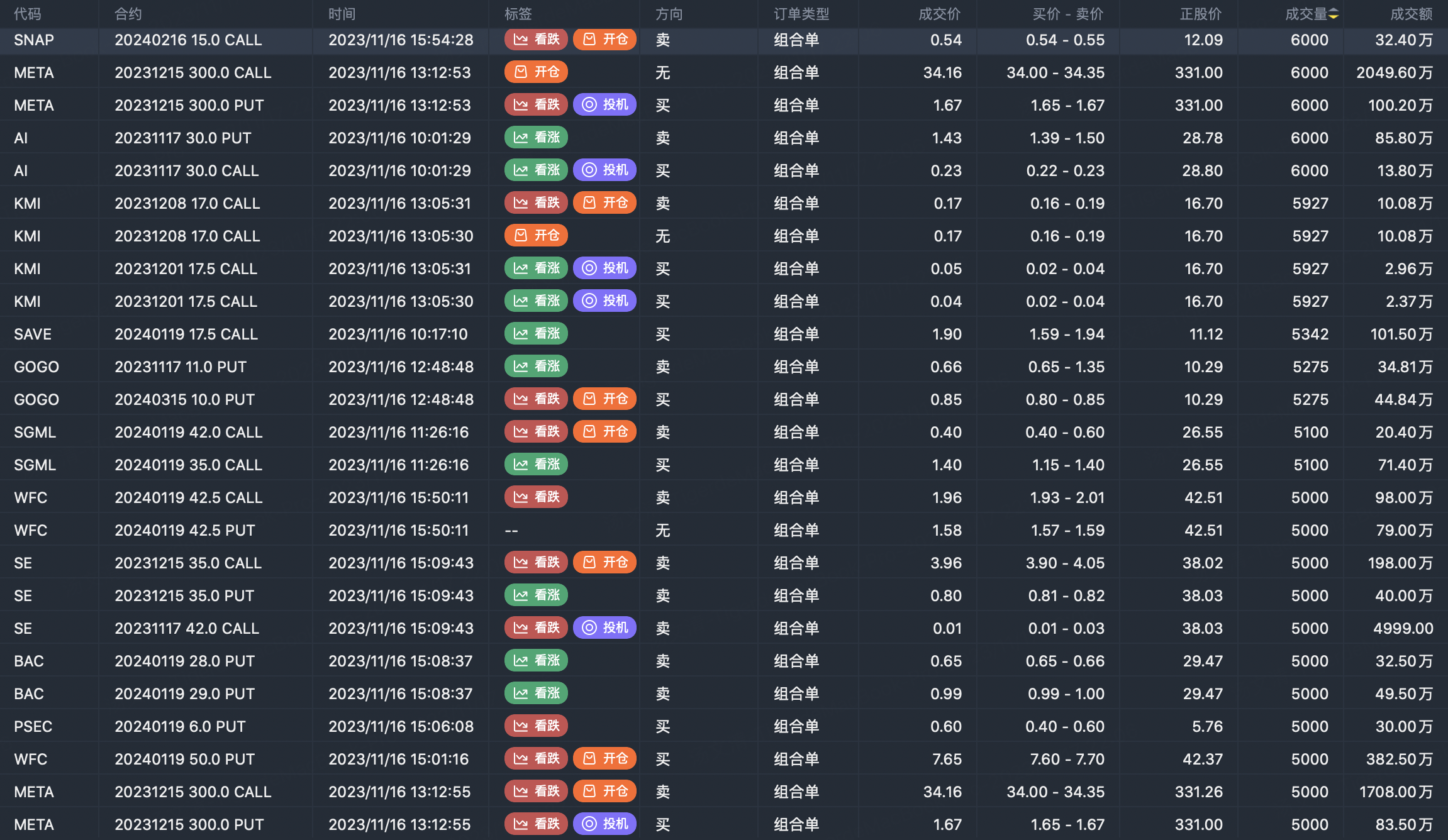The image size is (1448, 840).
Task: Click the 买价 - 卖价 column header
Action: coord(1068,14)
